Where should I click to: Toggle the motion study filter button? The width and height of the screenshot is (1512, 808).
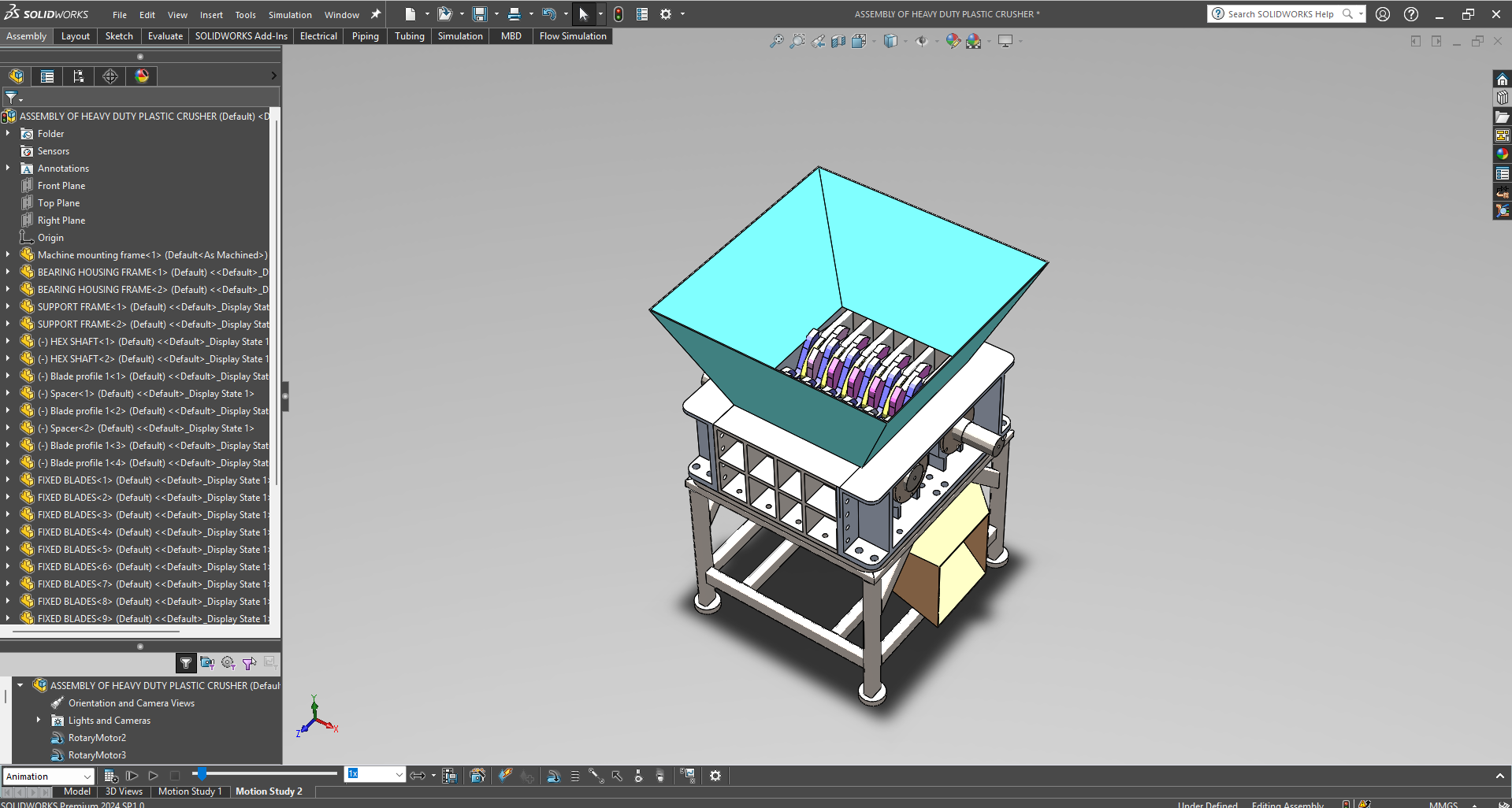coord(186,663)
